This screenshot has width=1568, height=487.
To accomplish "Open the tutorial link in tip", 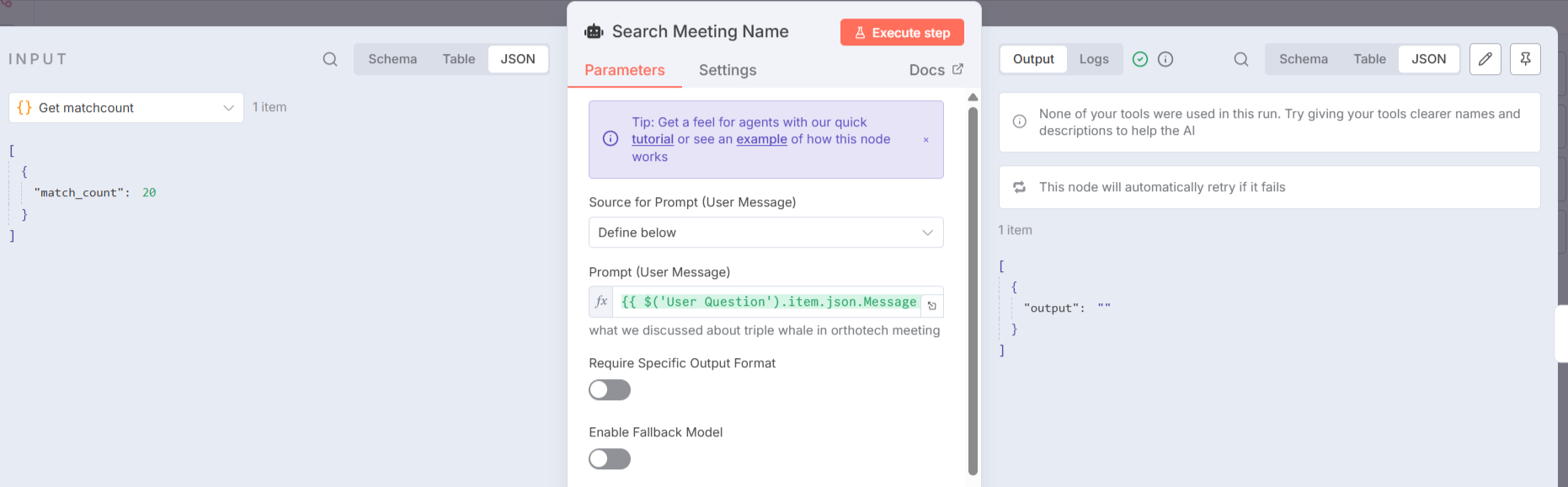I will [653, 140].
